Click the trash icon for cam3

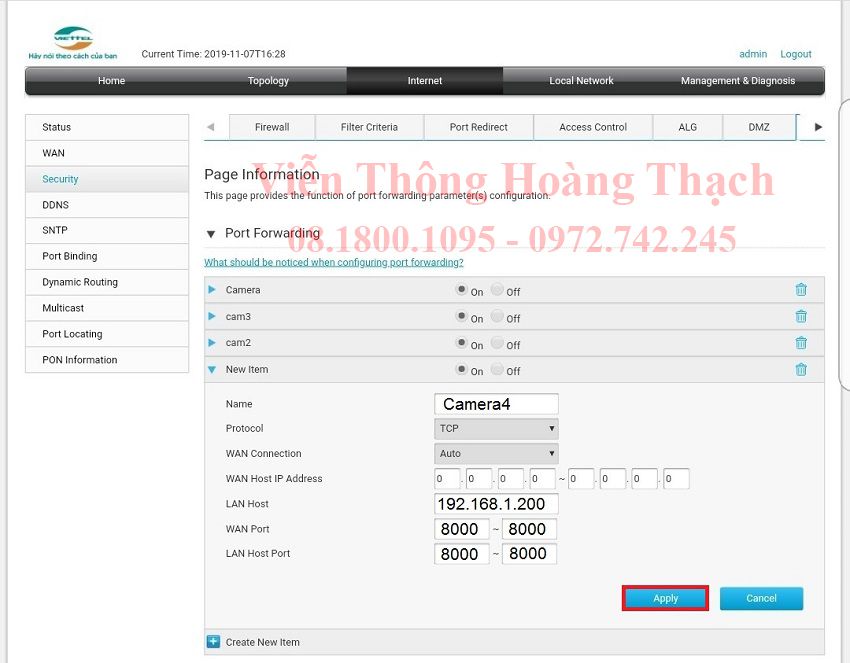[x=801, y=315]
